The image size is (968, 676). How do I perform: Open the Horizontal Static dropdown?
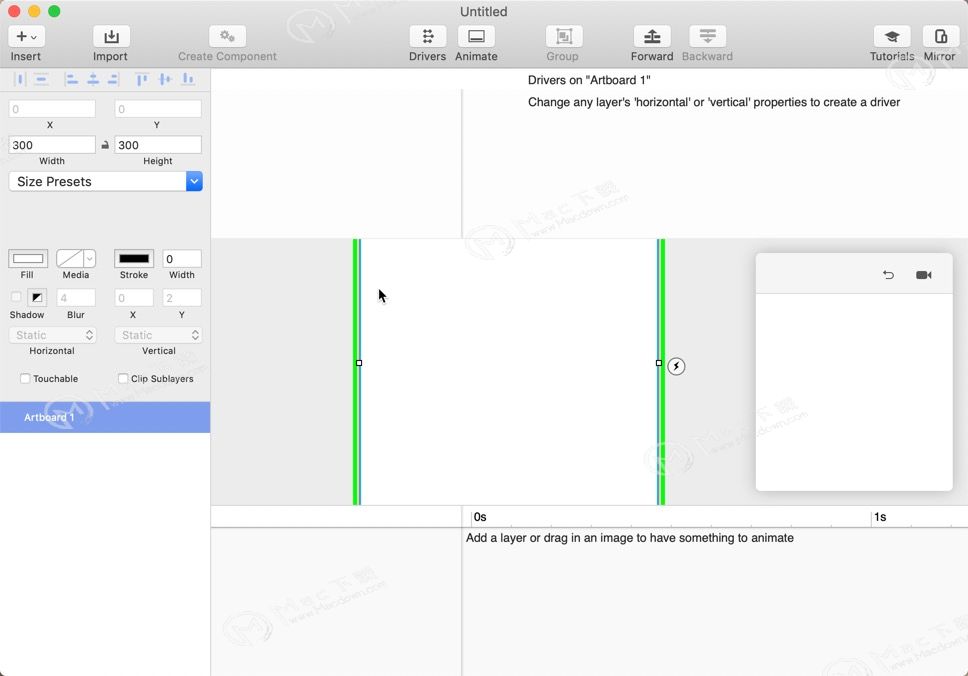(x=52, y=335)
